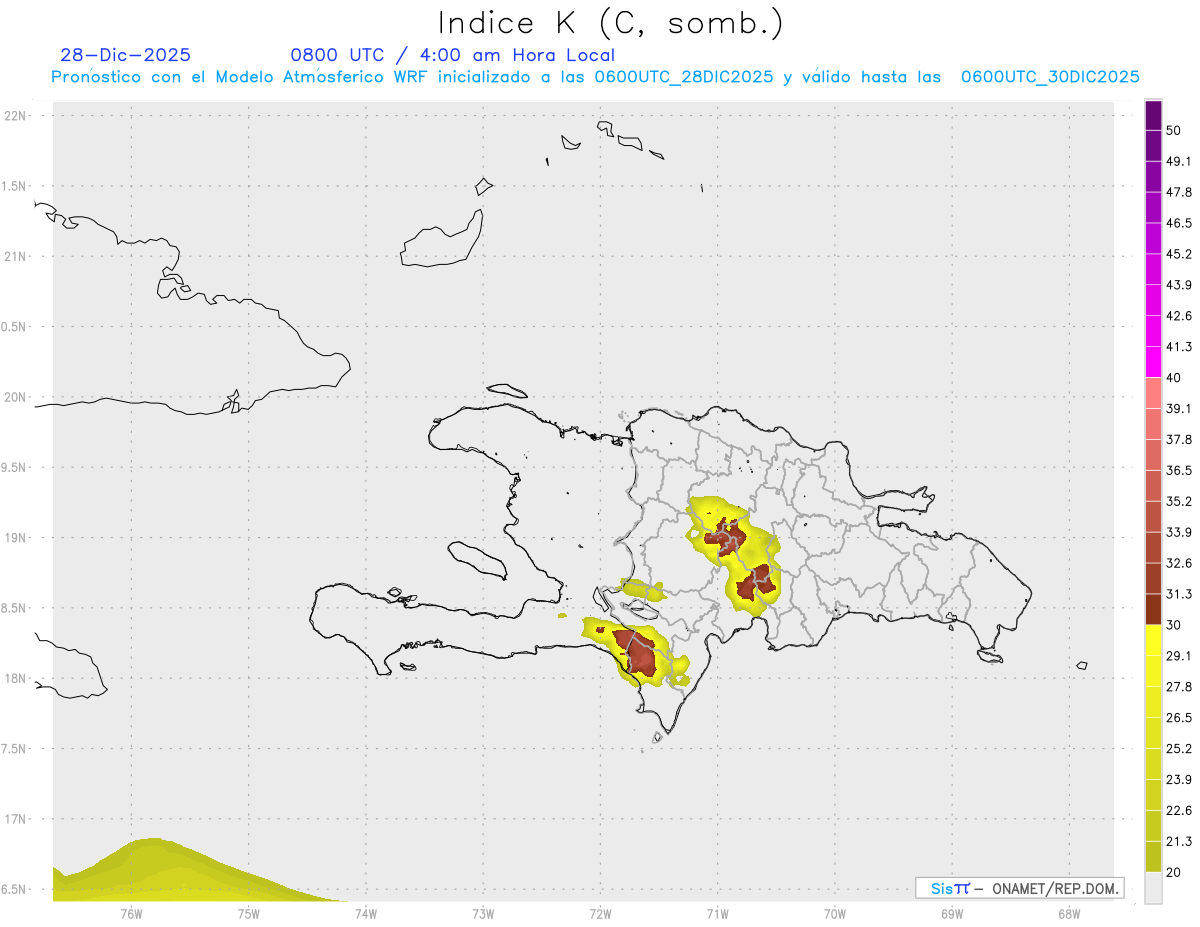Screen dimensions: 1200x927
Task: Click the legend value '36.5'
Action: tap(1178, 470)
